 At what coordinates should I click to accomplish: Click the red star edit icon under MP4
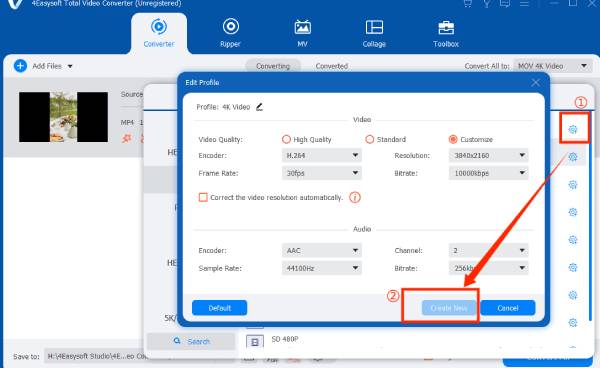click(x=127, y=138)
